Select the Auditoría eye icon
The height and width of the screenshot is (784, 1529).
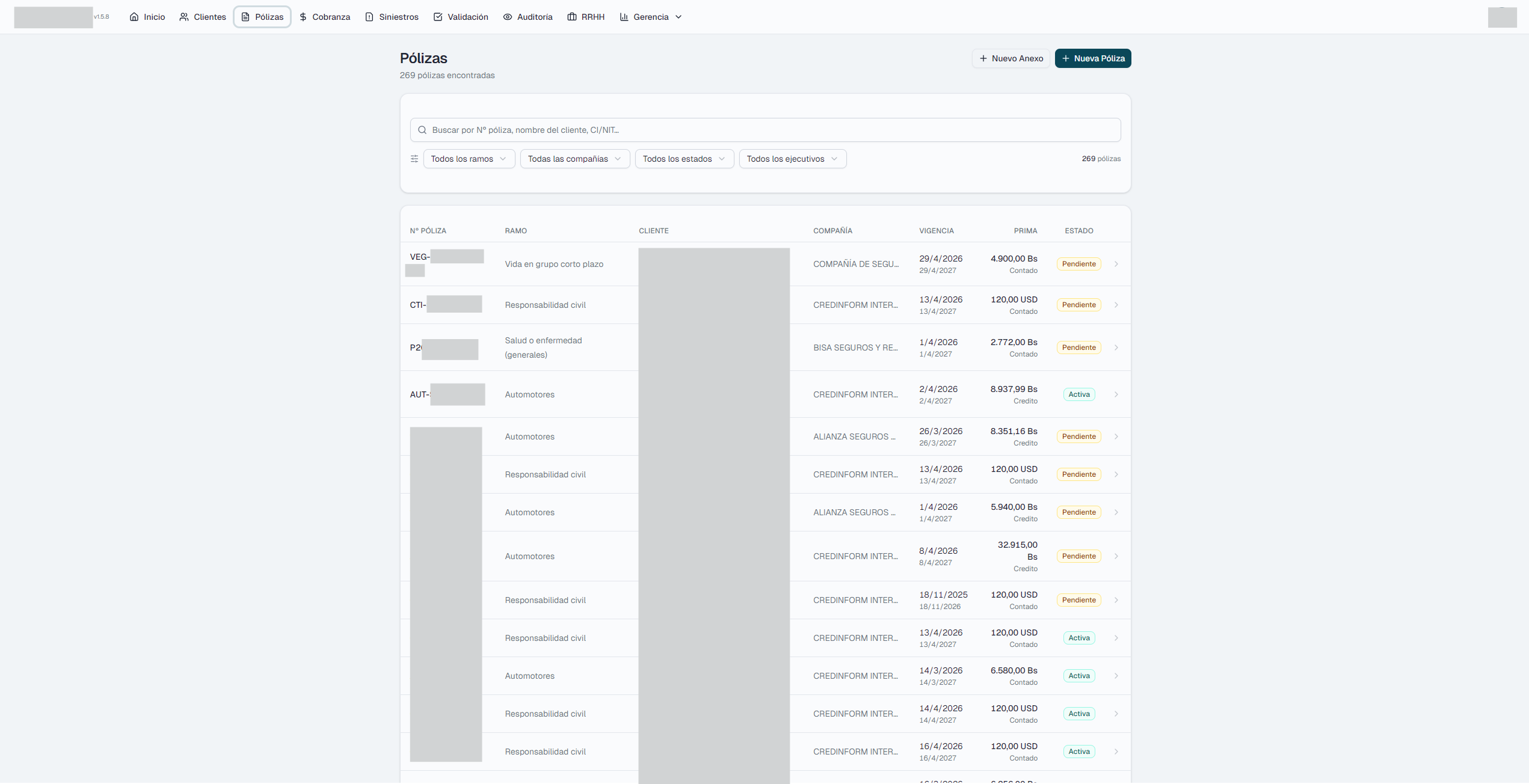click(506, 17)
